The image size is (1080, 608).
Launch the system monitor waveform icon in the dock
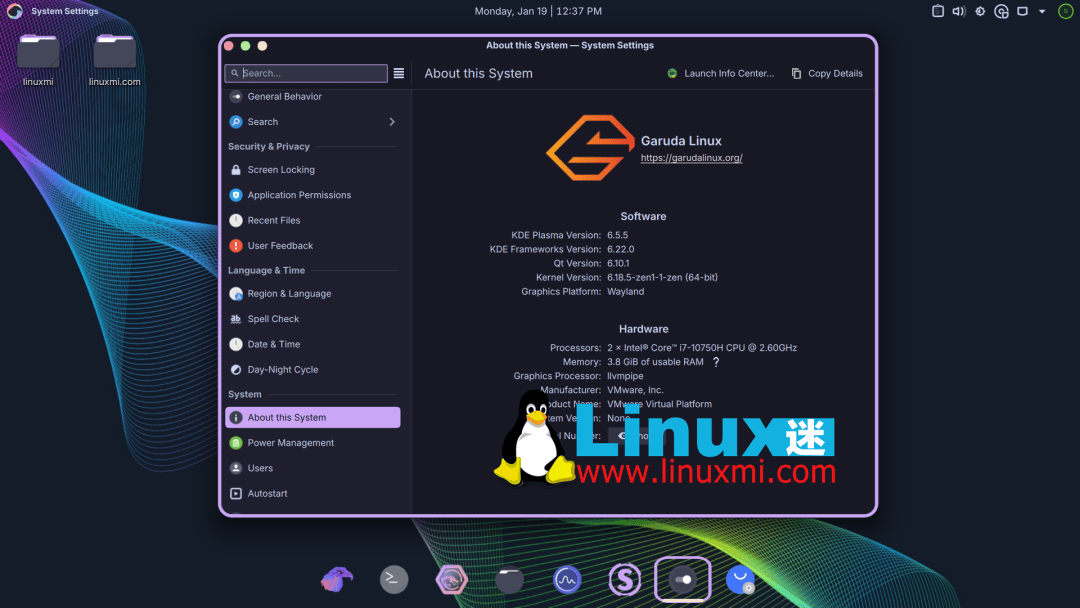click(x=567, y=580)
